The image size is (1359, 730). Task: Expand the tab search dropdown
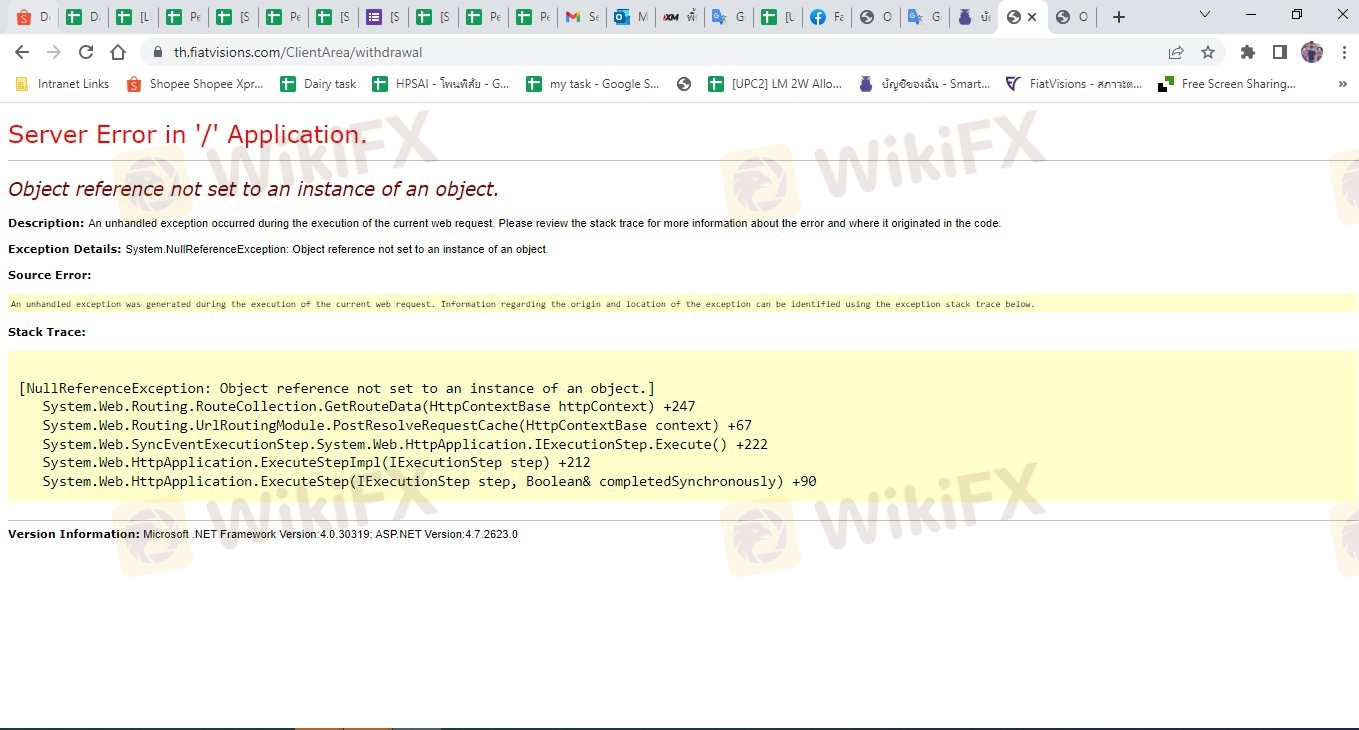coord(1204,16)
